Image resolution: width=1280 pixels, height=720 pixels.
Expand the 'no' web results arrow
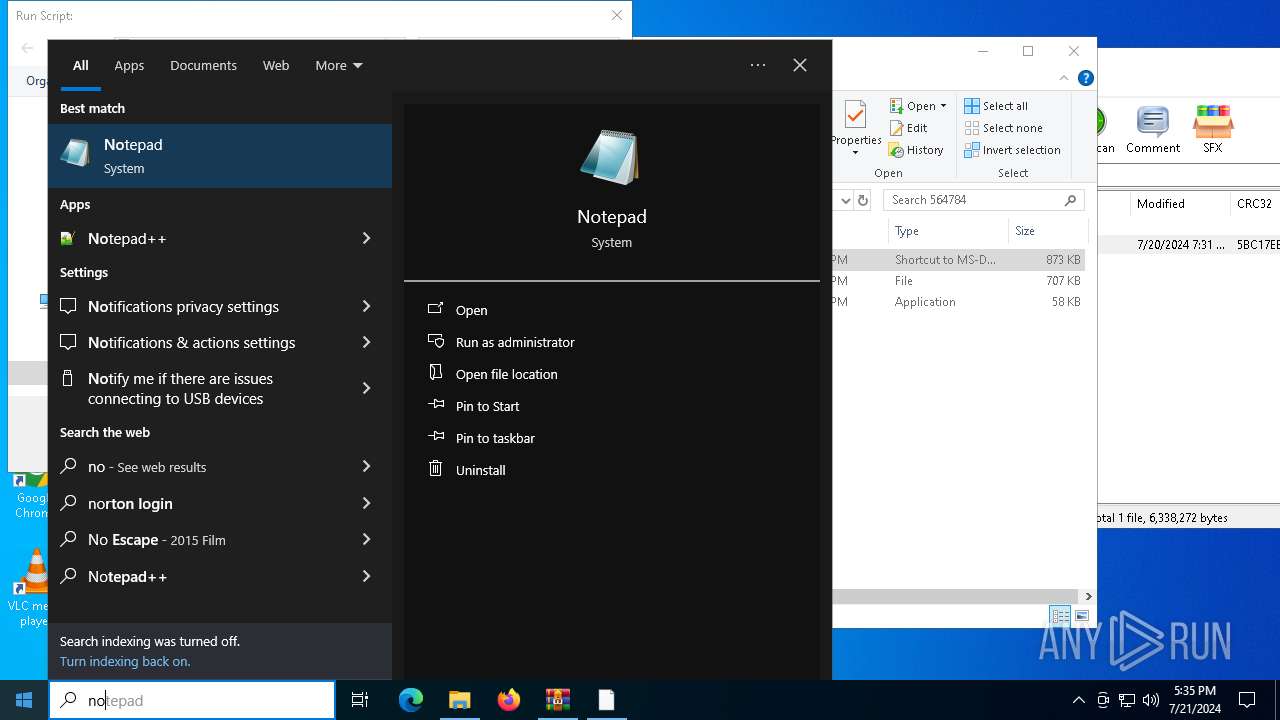(x=366, y=466)
